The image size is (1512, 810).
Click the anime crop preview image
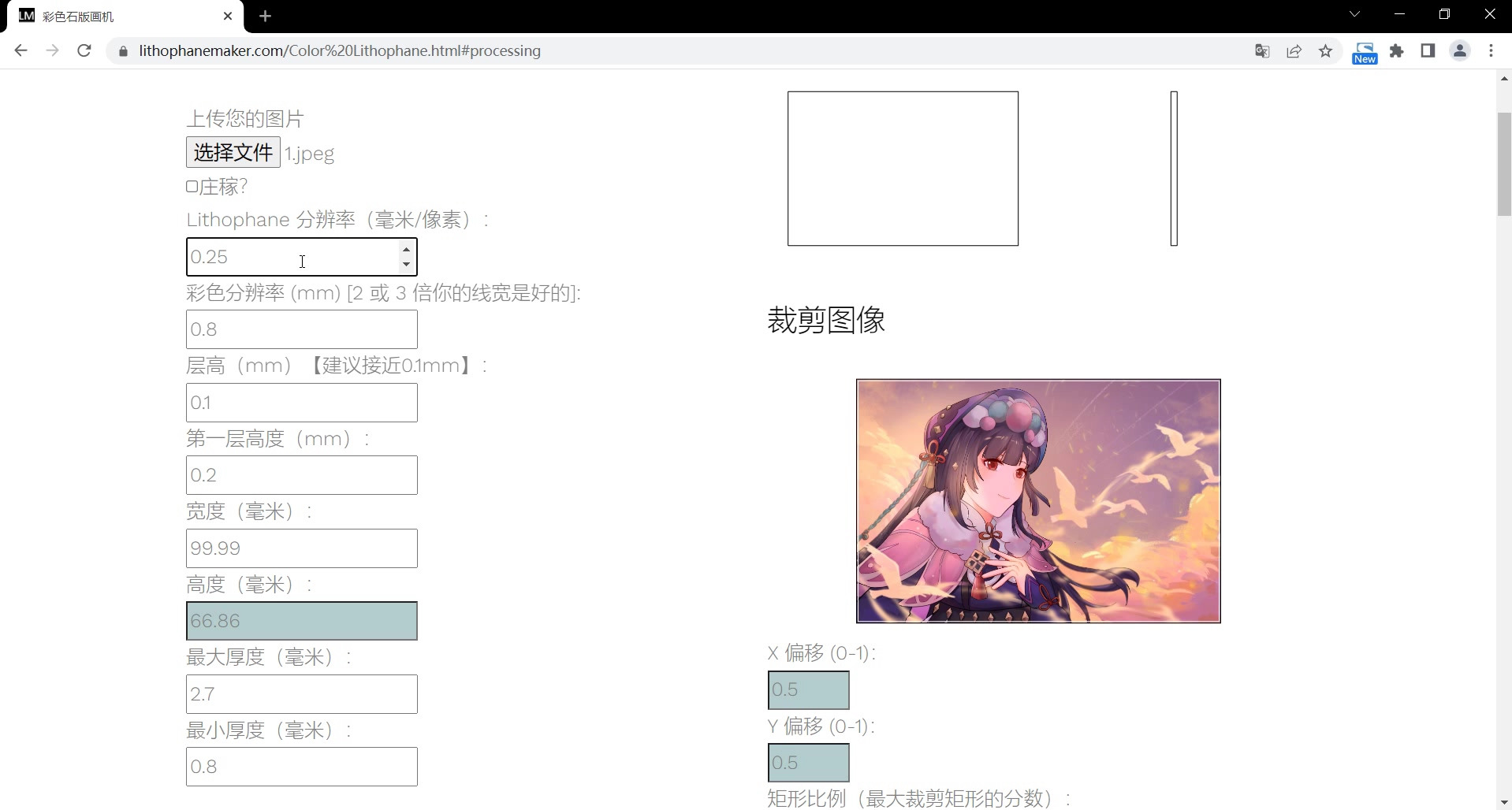pyautogui.click(x=1038, y=501)
